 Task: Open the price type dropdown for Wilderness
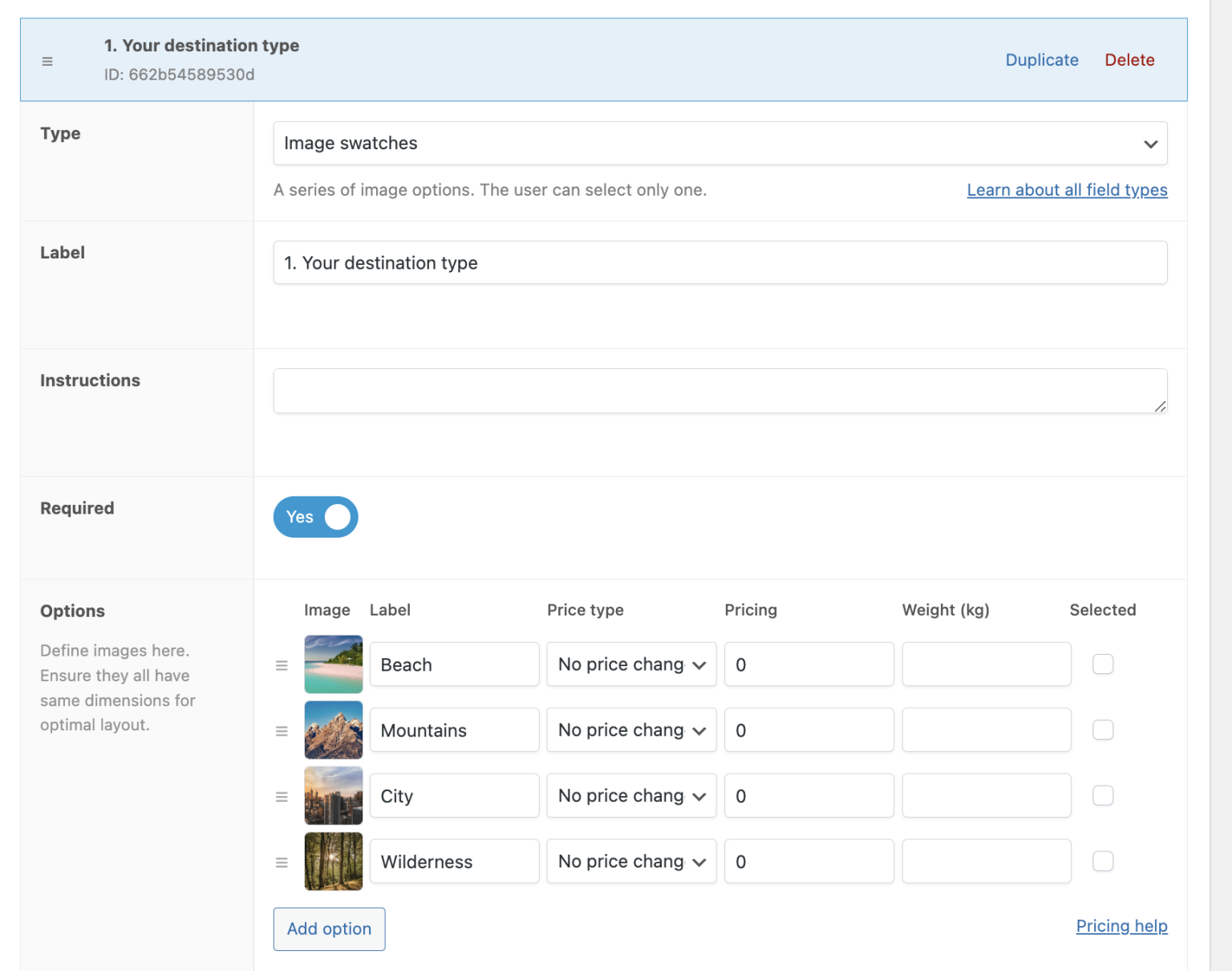click(x=630, y=861)
